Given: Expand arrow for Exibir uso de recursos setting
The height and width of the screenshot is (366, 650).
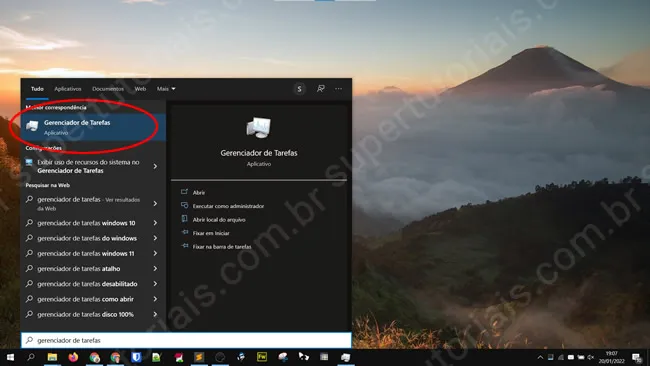Looking at the screenshot, I should point(155,166).
